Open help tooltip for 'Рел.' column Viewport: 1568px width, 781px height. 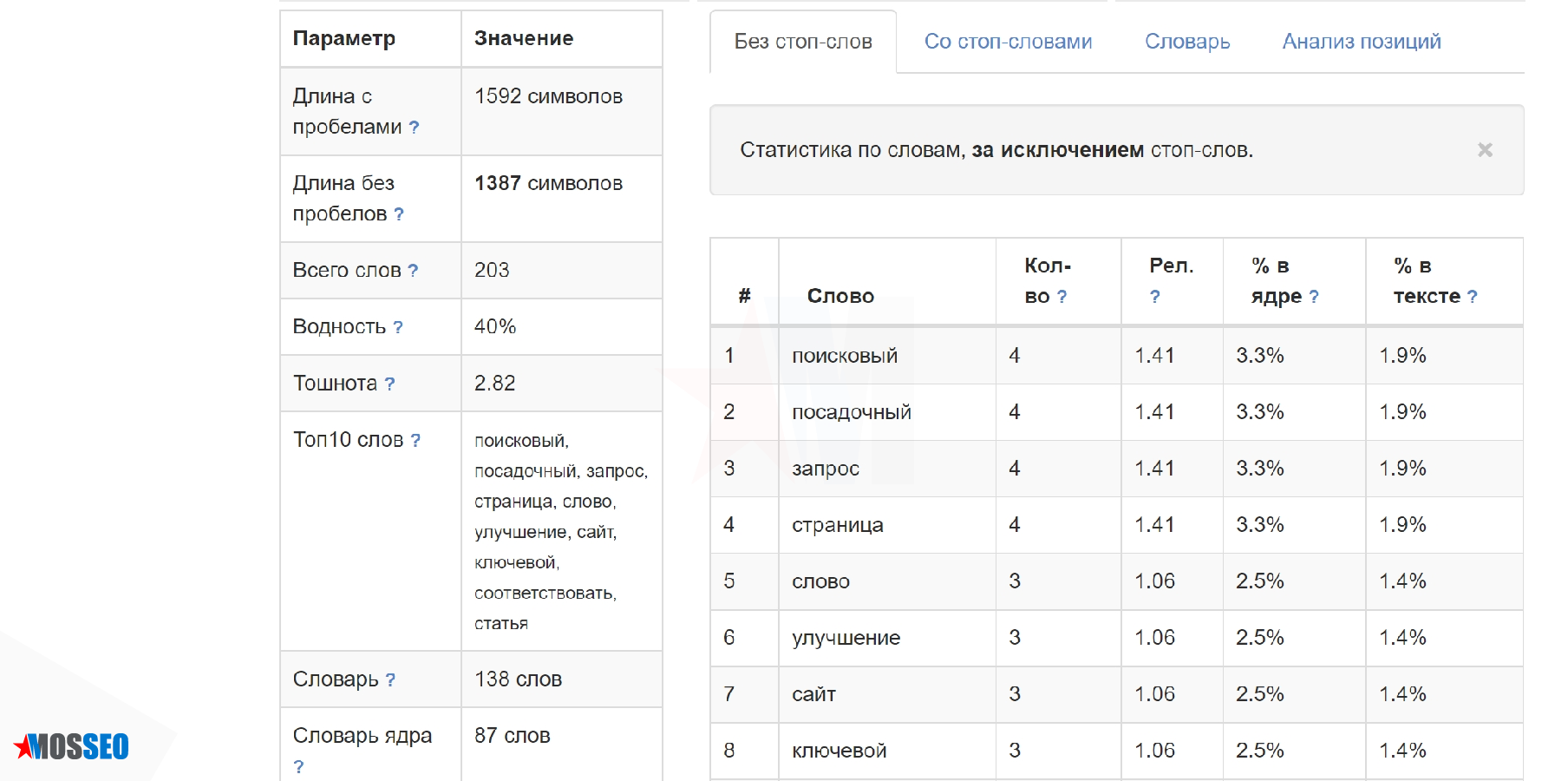click(1154, 297)
